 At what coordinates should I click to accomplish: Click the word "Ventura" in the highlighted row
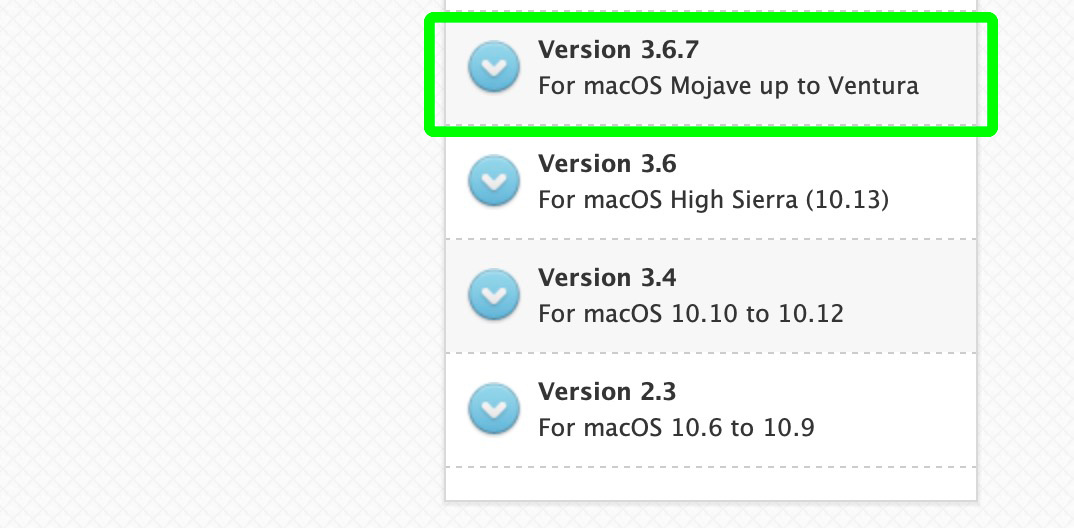point(873,86)
